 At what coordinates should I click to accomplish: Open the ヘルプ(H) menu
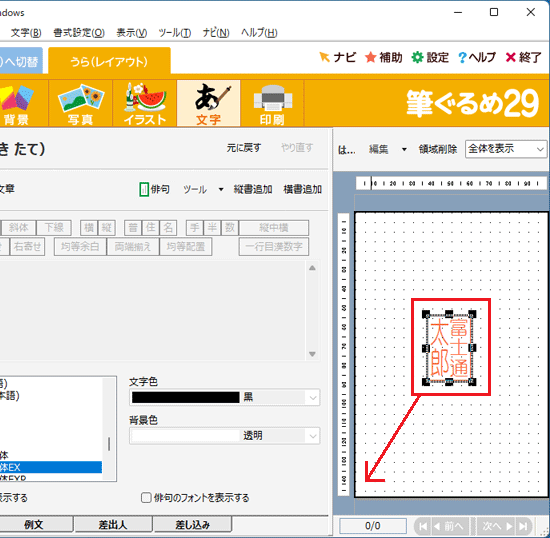(259, 33)
